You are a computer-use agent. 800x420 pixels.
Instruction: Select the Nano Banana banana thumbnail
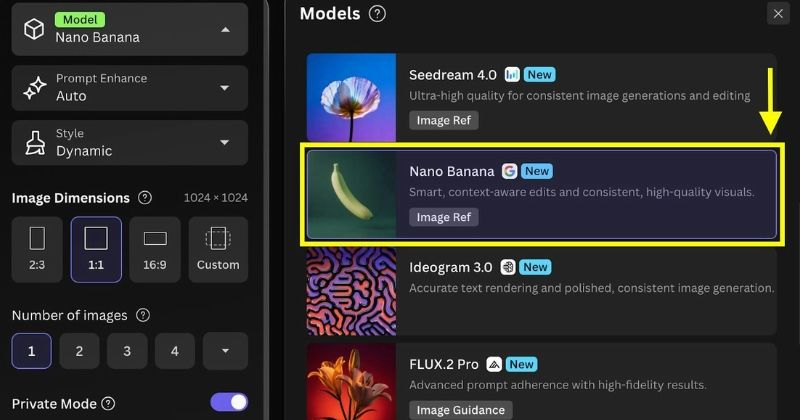coord(351,194)
